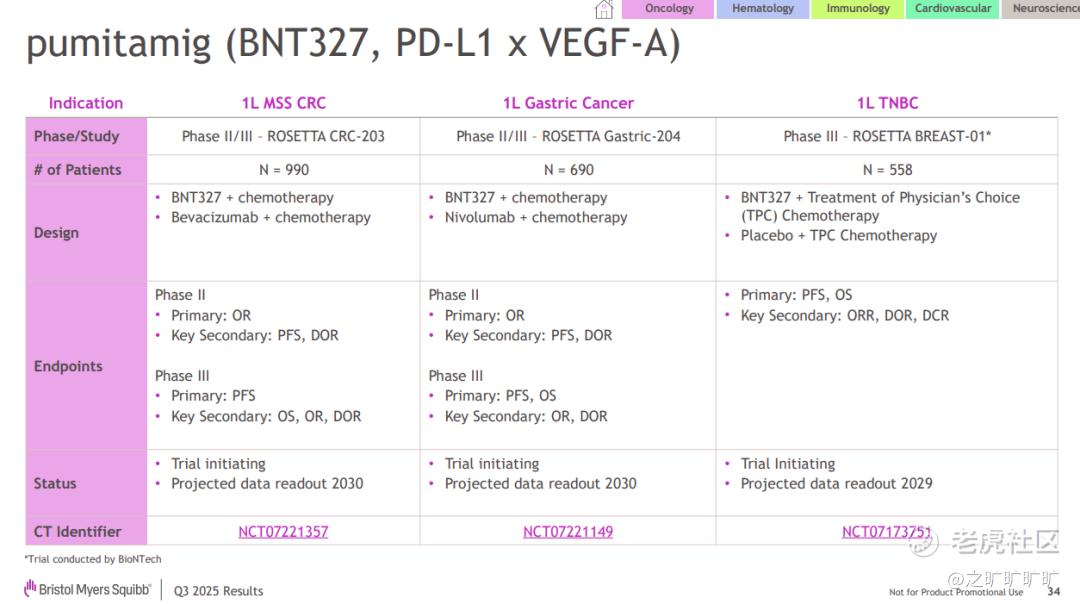
Task: Select the Endpoints row label
Action: [68, 366]
